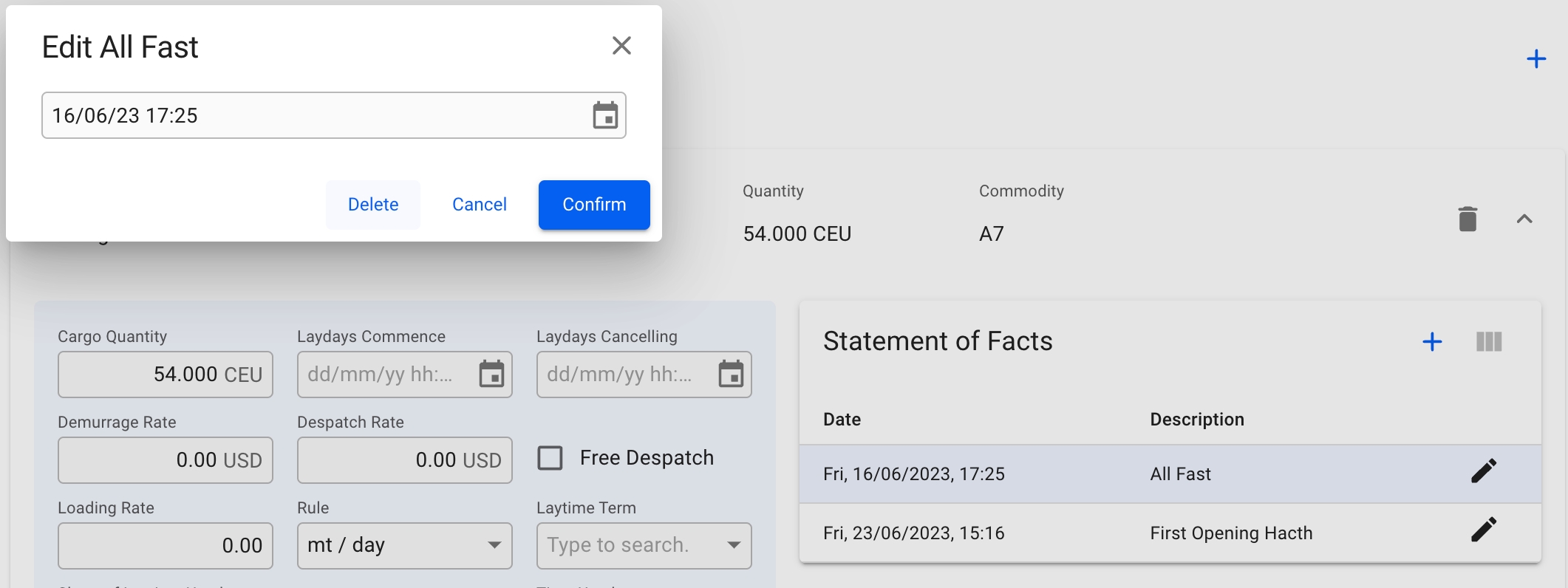Focus the Demurrage Rate input field
Viewport: 1568px width, 588px height.
click(x=165, y=460)
